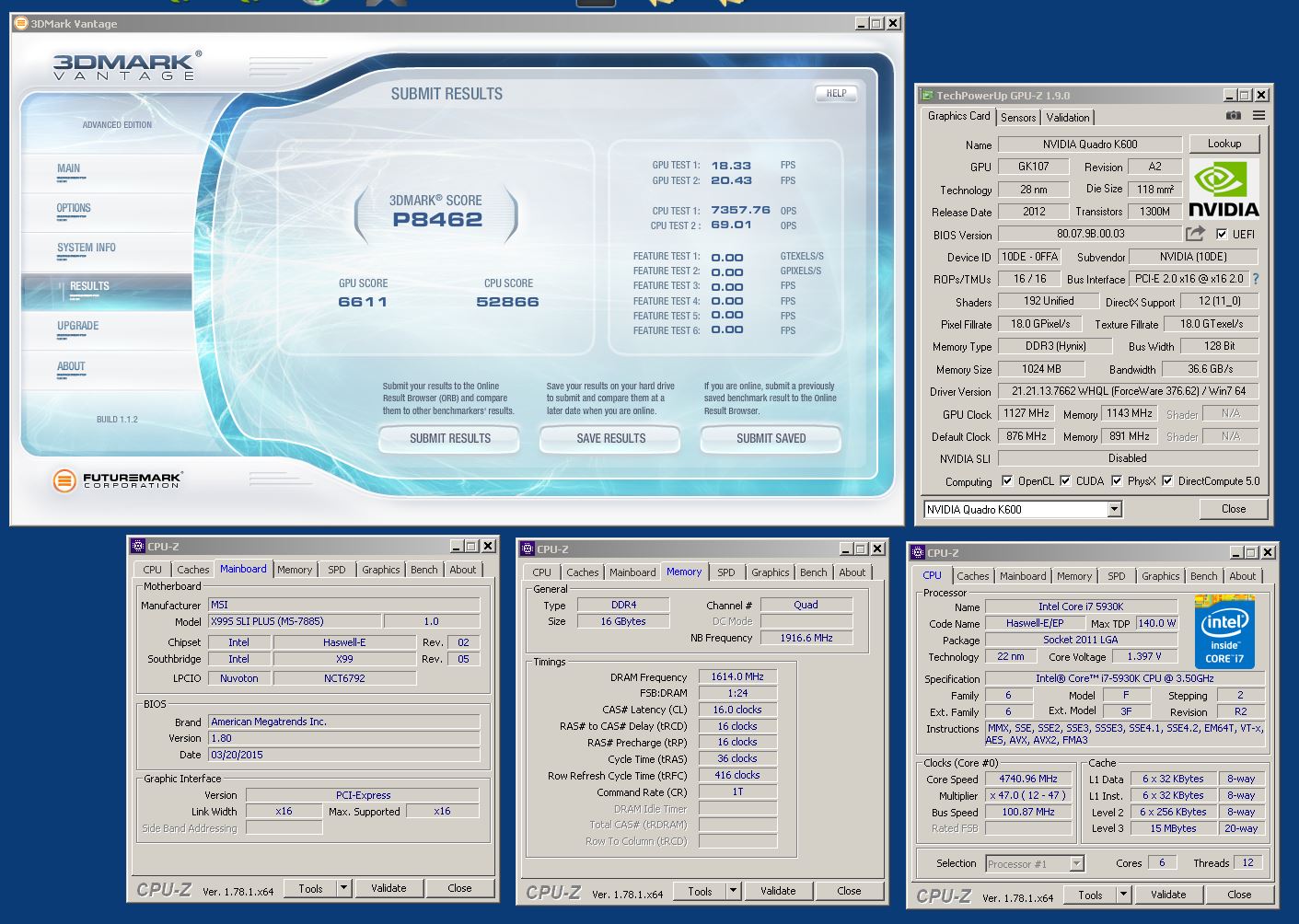Click the DRAM Frequency value 1614.0 MHz
Viewport: 1299px width, 924px height.
737,676
